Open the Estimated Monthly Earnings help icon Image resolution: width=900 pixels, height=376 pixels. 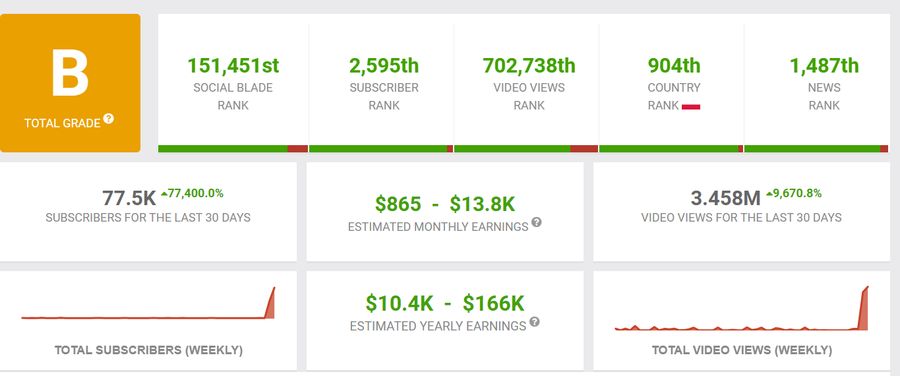(536, 222)
